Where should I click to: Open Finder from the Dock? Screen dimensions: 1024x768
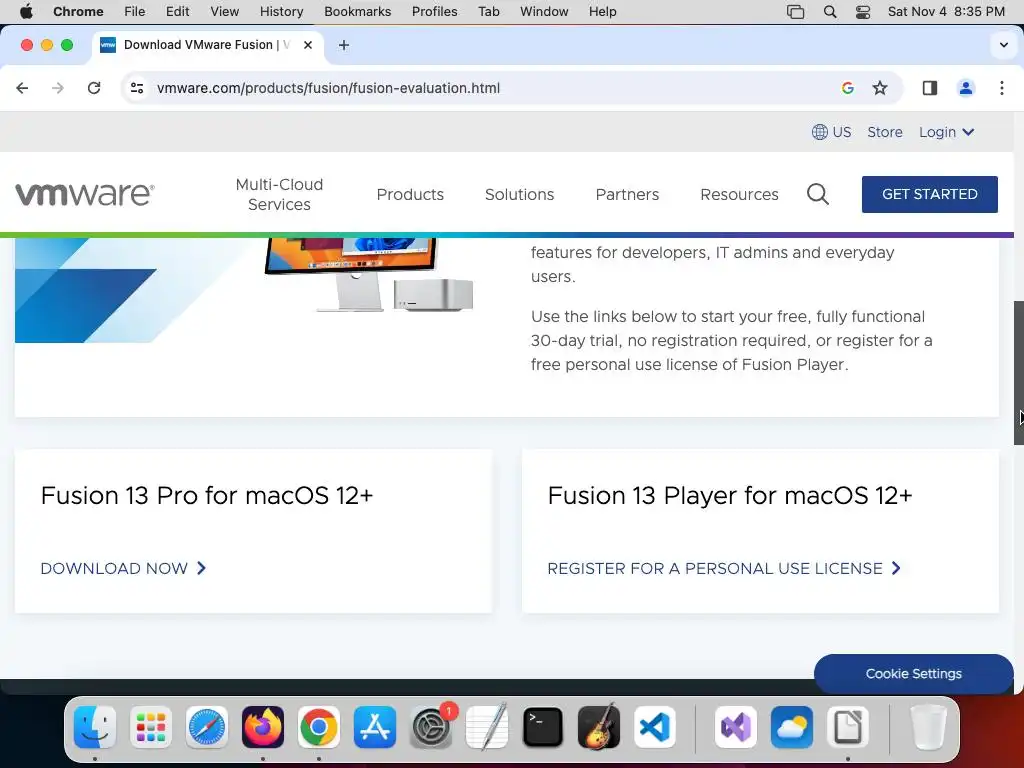coord(95,727)
